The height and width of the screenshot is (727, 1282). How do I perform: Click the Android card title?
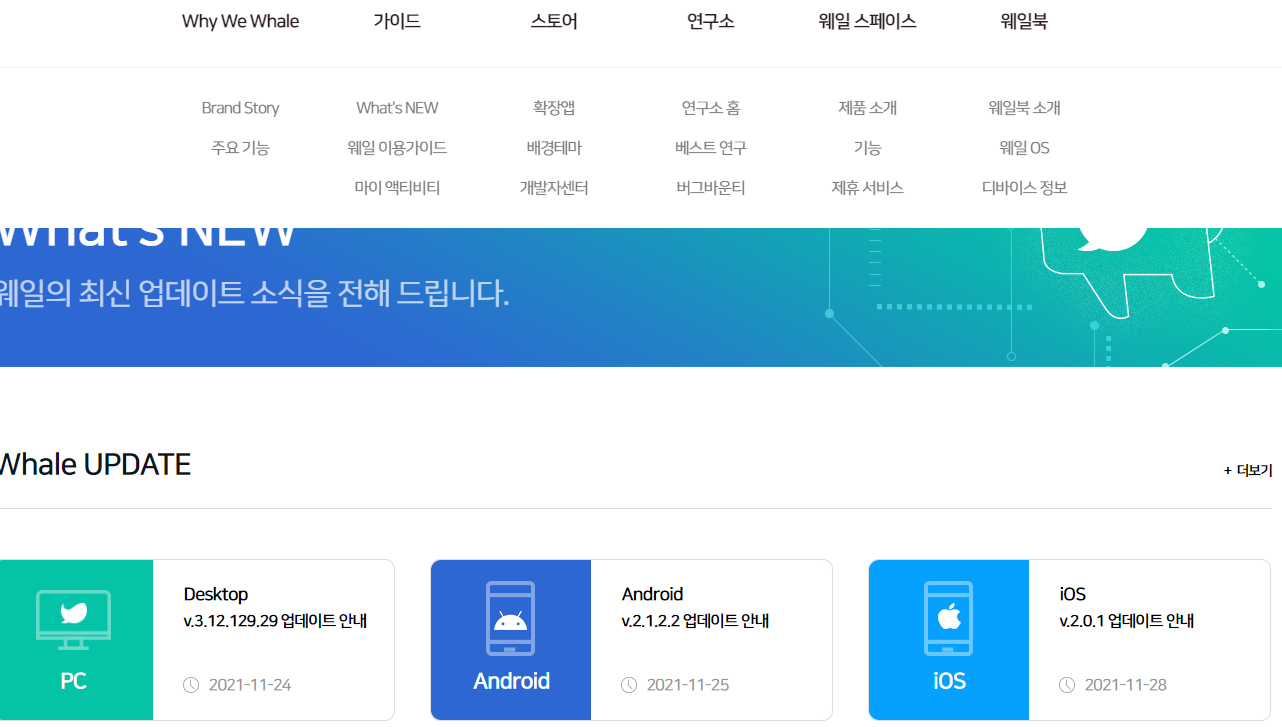click(652, 594)
